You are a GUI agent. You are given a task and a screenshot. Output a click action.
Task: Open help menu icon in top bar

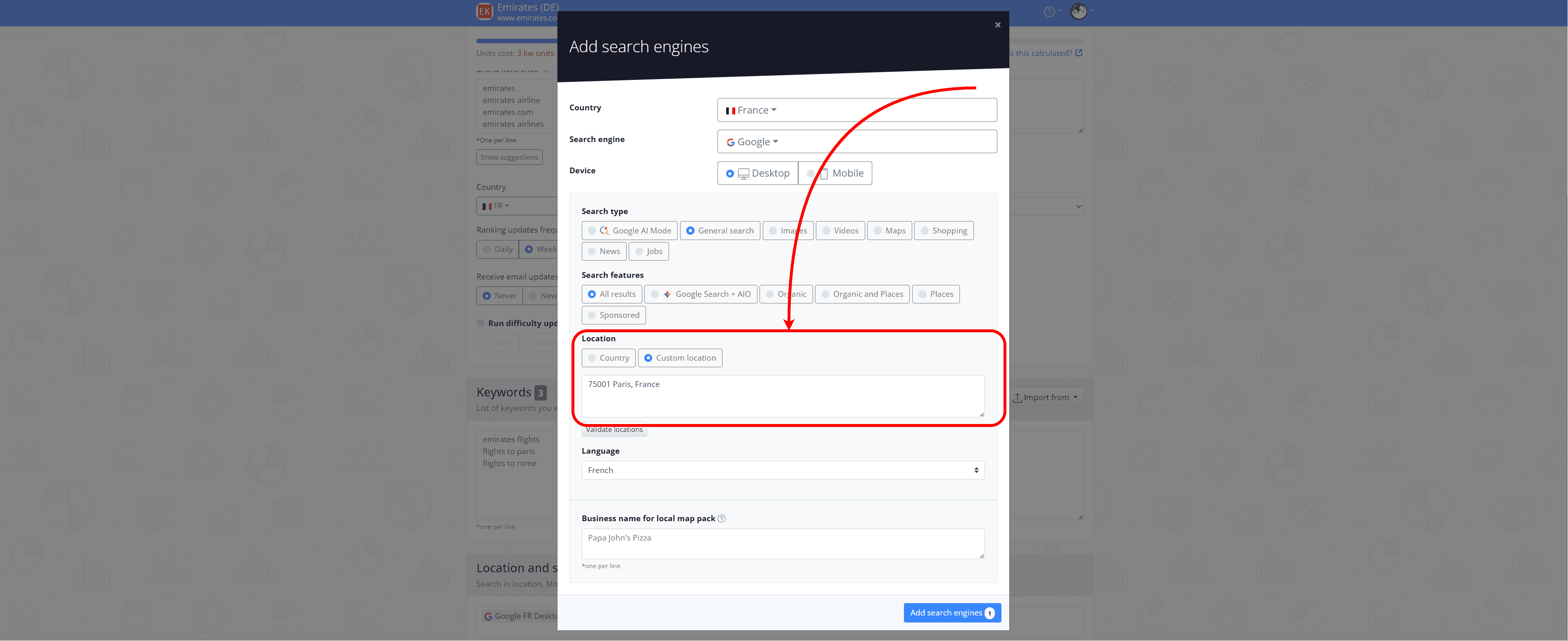[1049, 12]
